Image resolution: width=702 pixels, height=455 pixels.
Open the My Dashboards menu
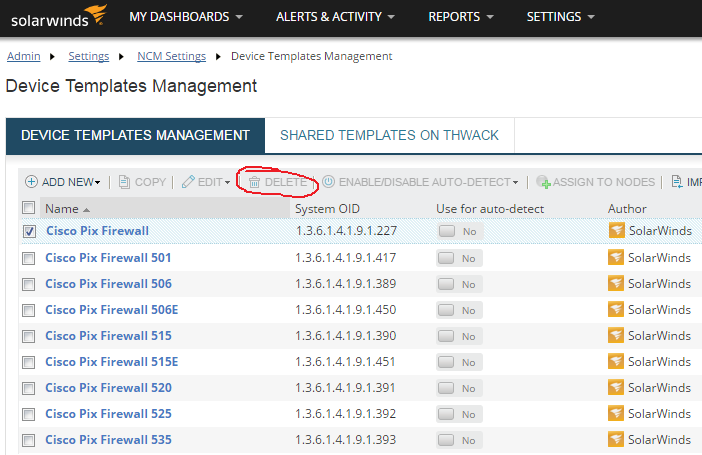(186, 17)
